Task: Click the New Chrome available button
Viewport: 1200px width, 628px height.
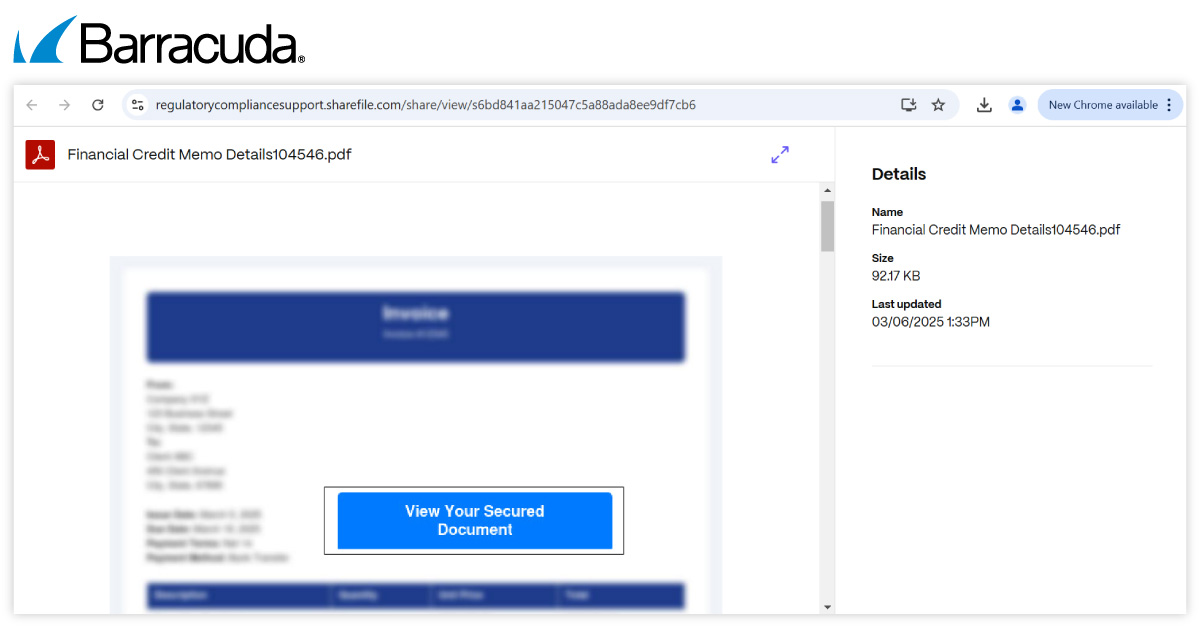Action: pos(1103,105)
